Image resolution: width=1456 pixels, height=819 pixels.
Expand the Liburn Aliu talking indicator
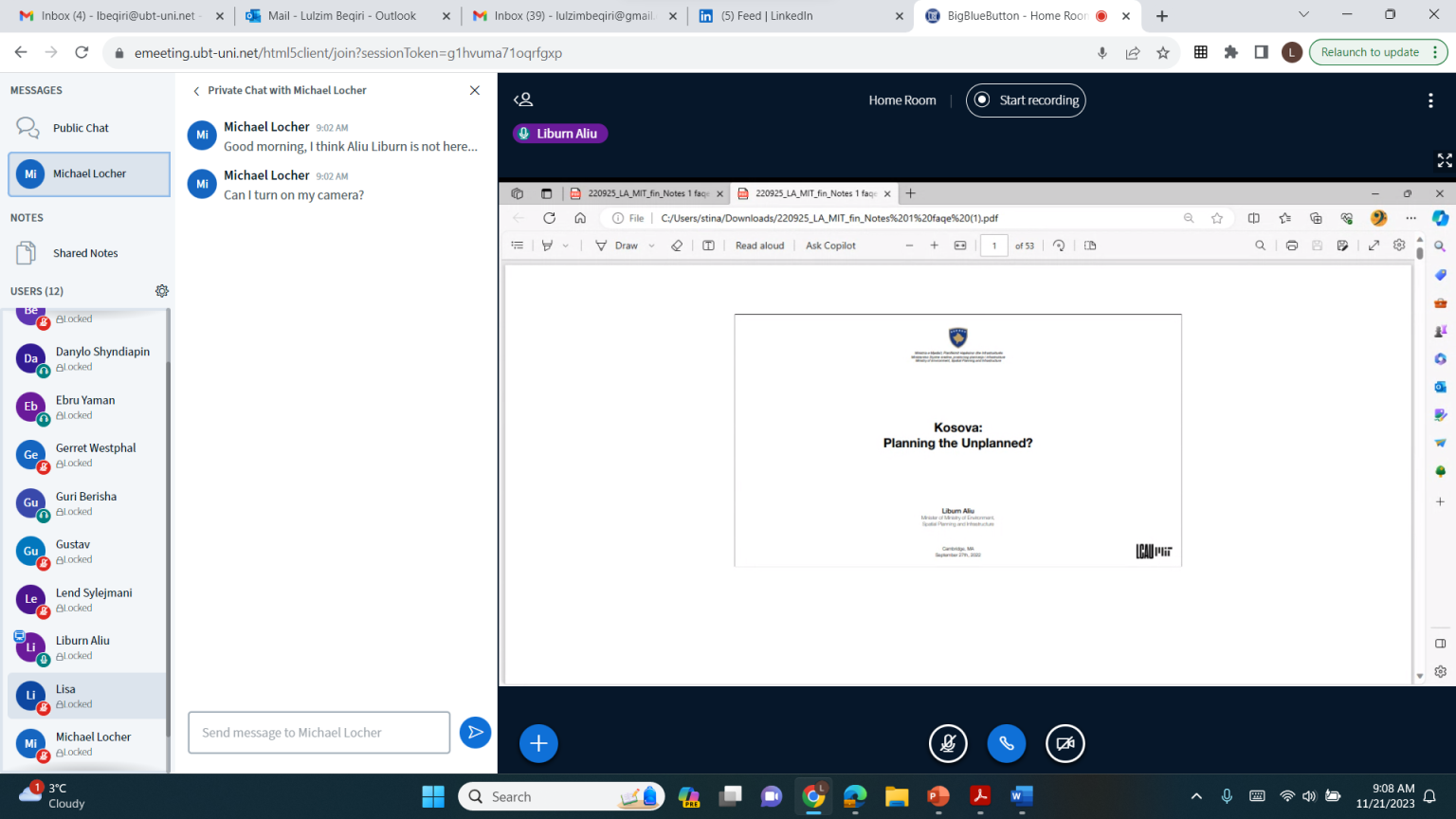pyautogui.click(x=559, y=134)
